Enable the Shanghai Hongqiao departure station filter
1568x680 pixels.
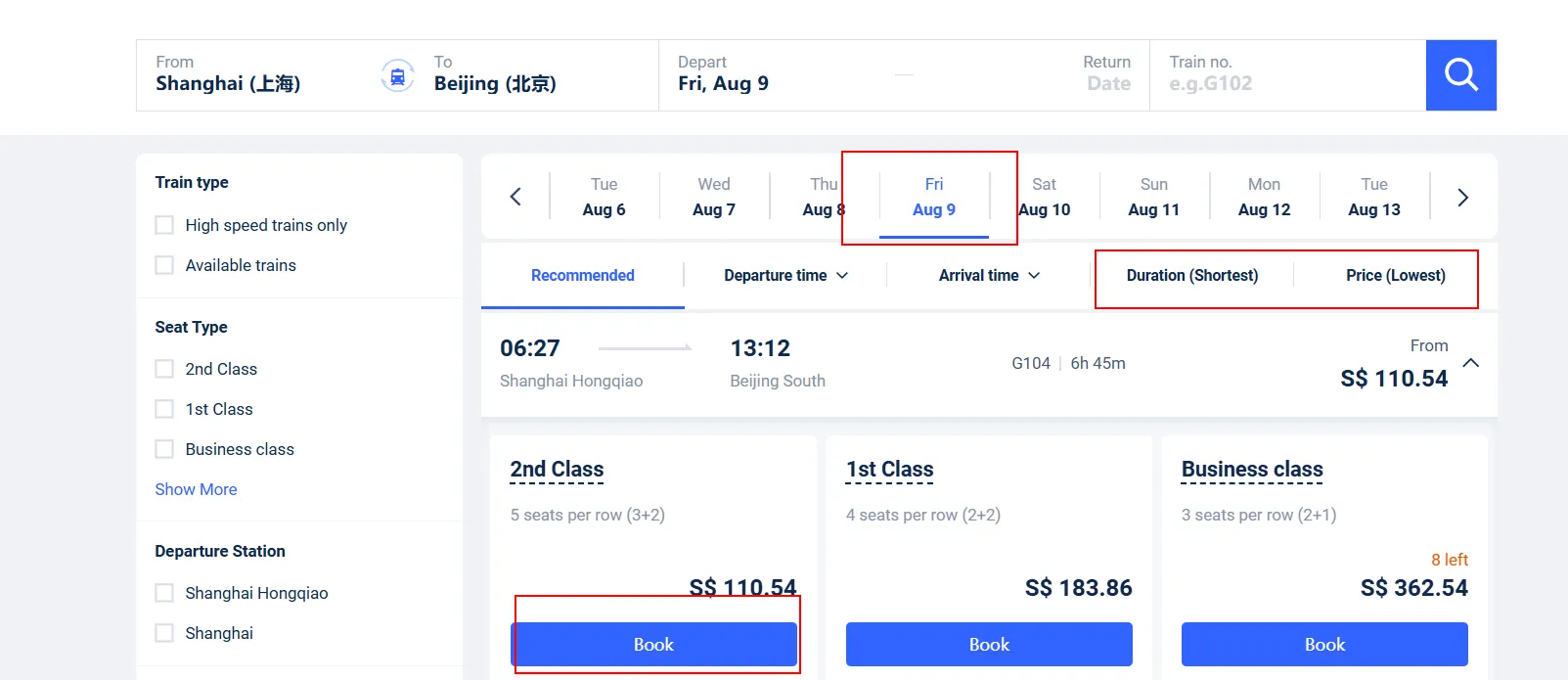tap(163, 592)
